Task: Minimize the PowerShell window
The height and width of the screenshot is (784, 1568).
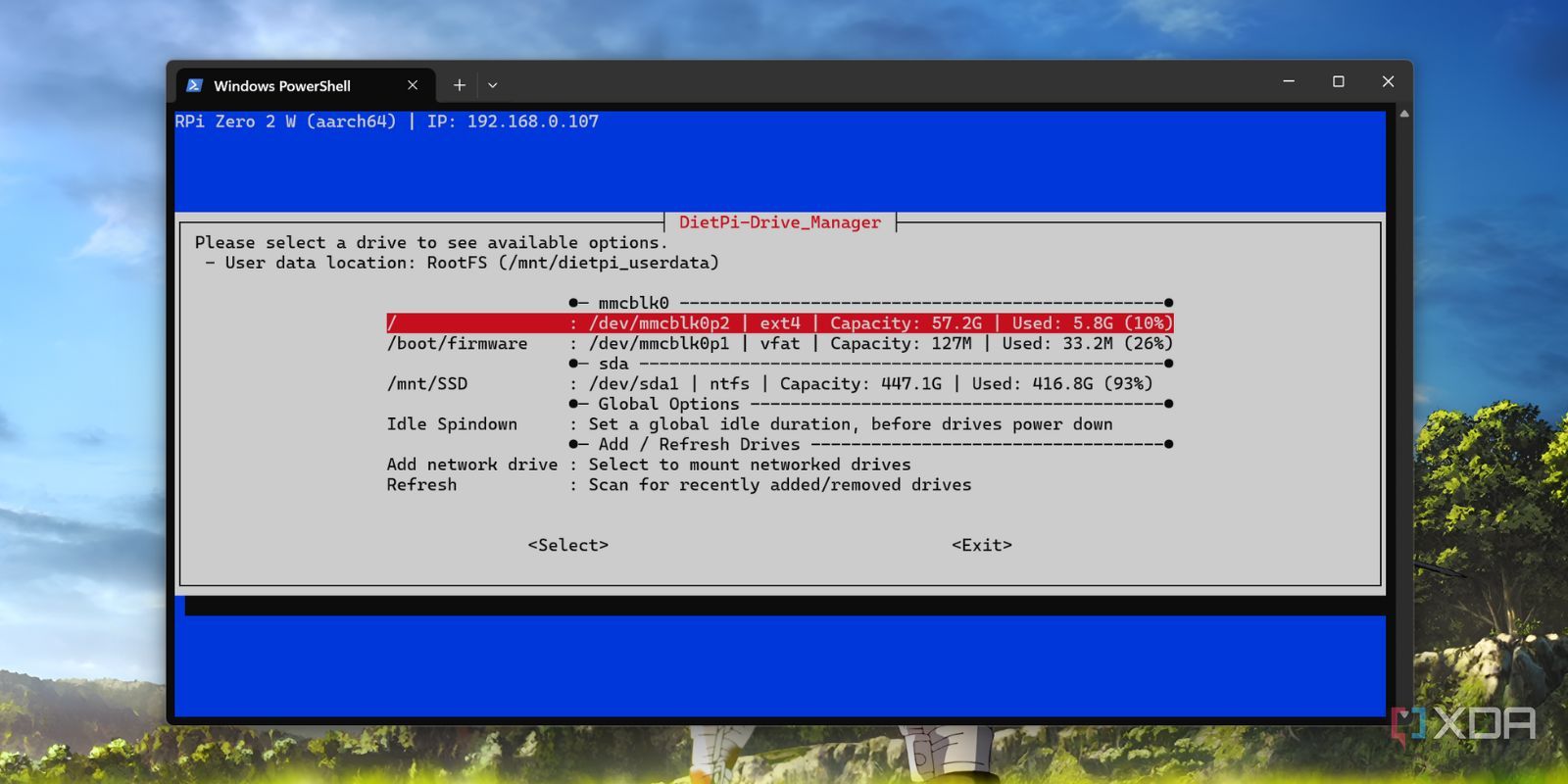Action: (x=1289, y=81)
